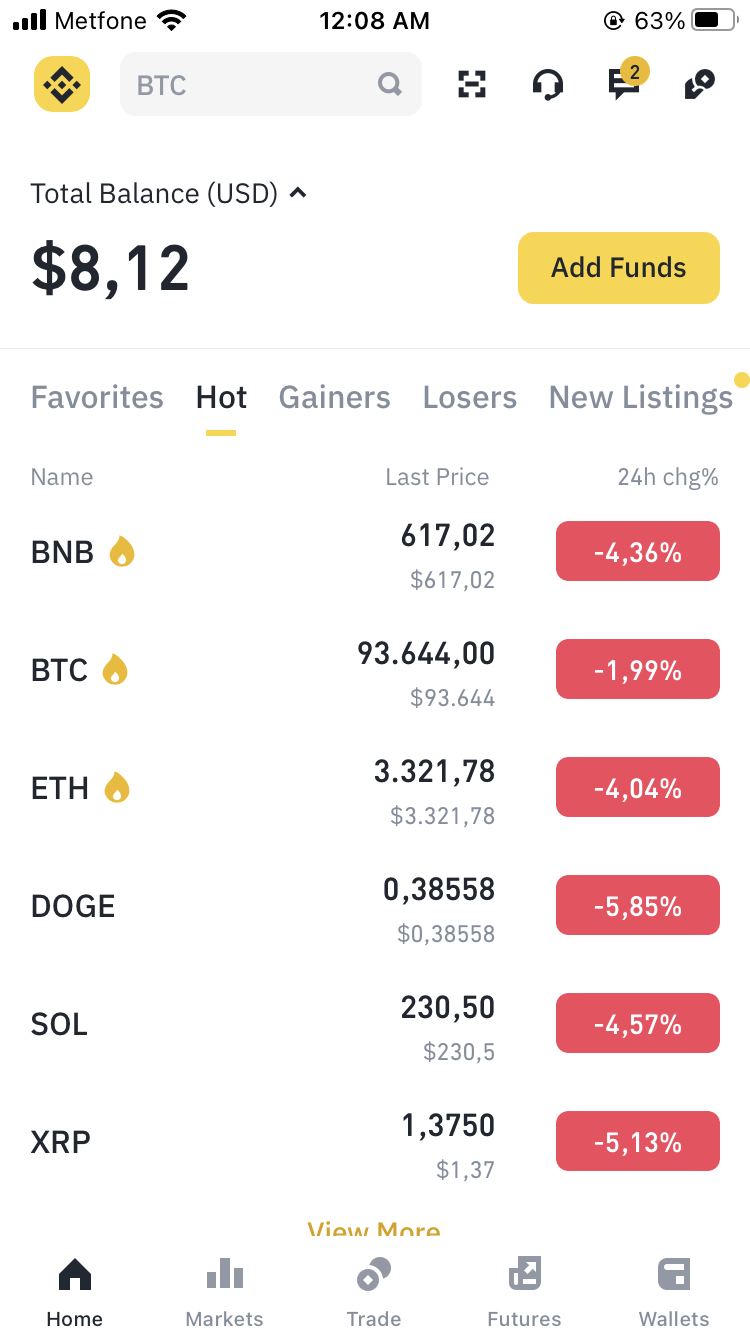Open the QR code scanner

(x=472, y=84)
